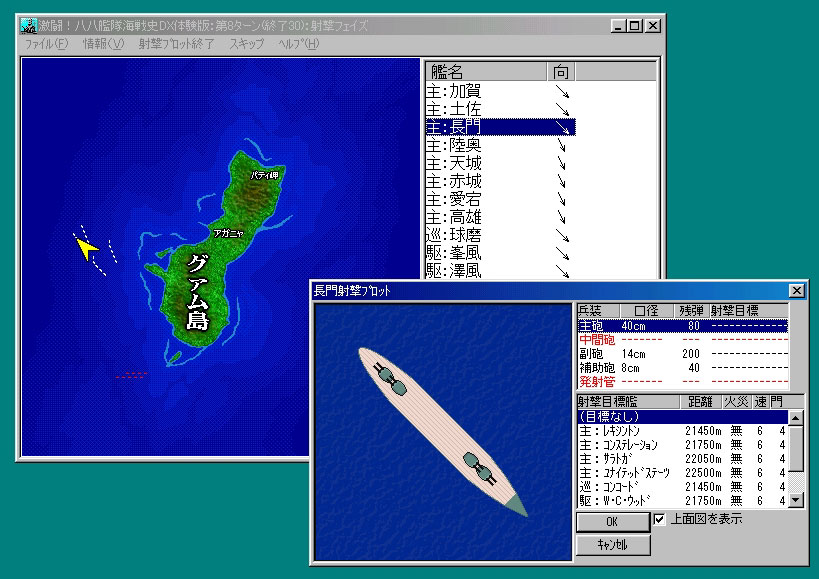Toggle the 上面図を表示 checkbox
The height and width of the screenshot is (579, 819).
pyautogui.click(x=659, y=519)
